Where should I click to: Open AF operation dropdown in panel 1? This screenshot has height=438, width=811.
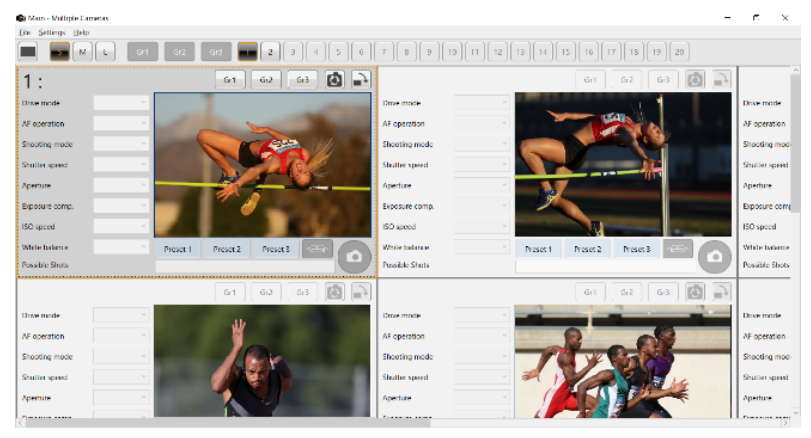tap(121, 124)
